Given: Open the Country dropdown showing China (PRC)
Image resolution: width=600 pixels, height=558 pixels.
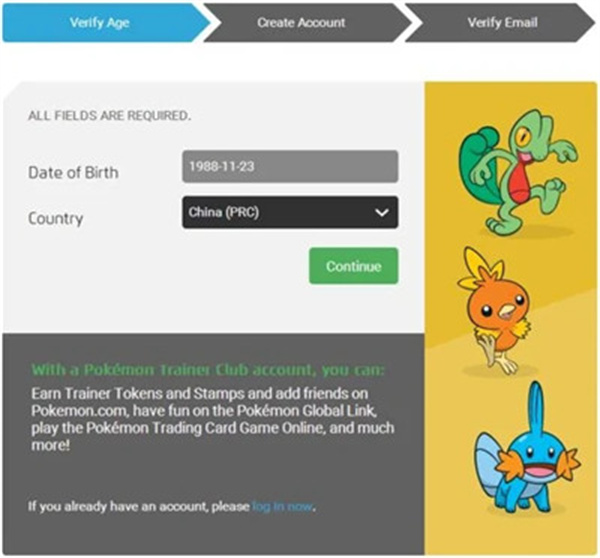Looking at the screenshot, I should 280,212.
